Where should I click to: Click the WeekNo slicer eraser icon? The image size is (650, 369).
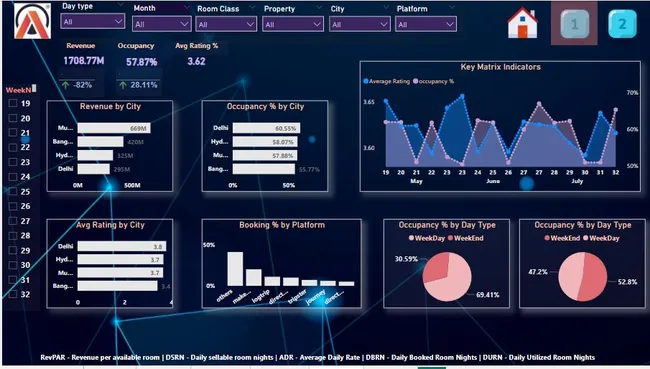point(34,88)
